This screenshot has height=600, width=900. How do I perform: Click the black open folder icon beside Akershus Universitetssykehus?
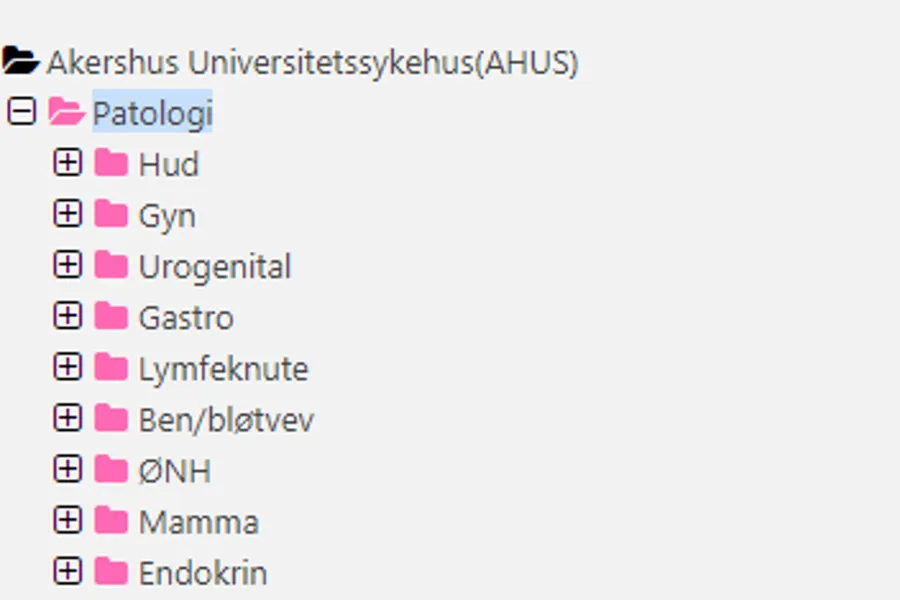[20, 62]
